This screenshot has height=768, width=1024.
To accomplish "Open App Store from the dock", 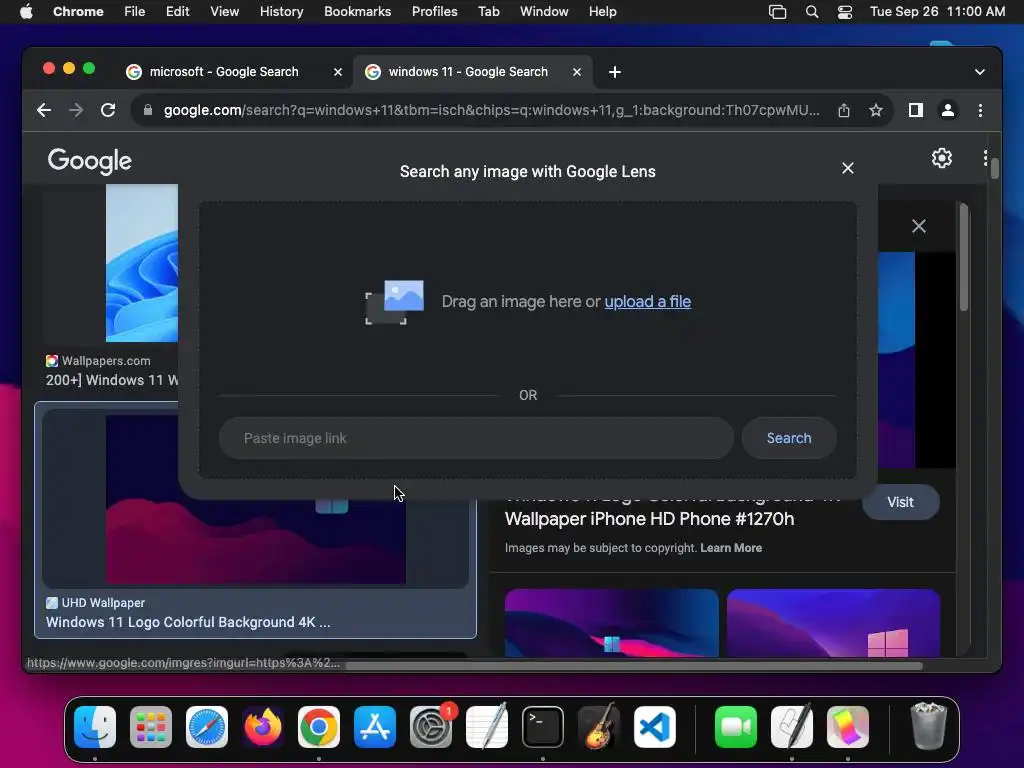I will [x=375, y=727].
